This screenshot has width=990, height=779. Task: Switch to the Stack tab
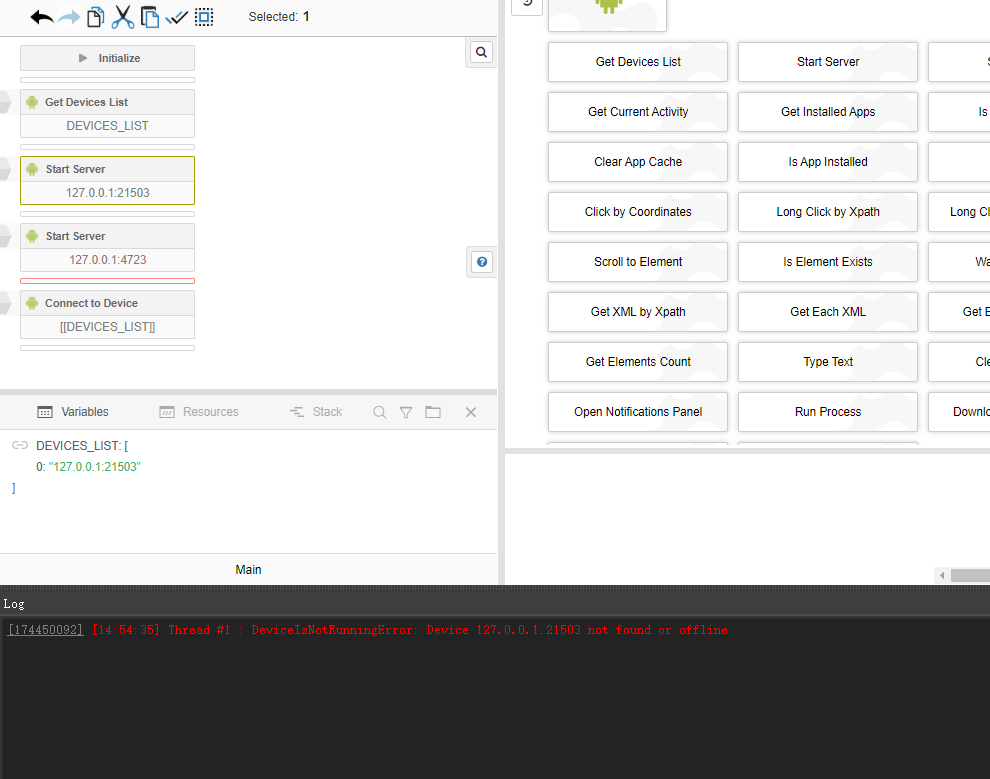pyautogui.click(x=316, y=412)
